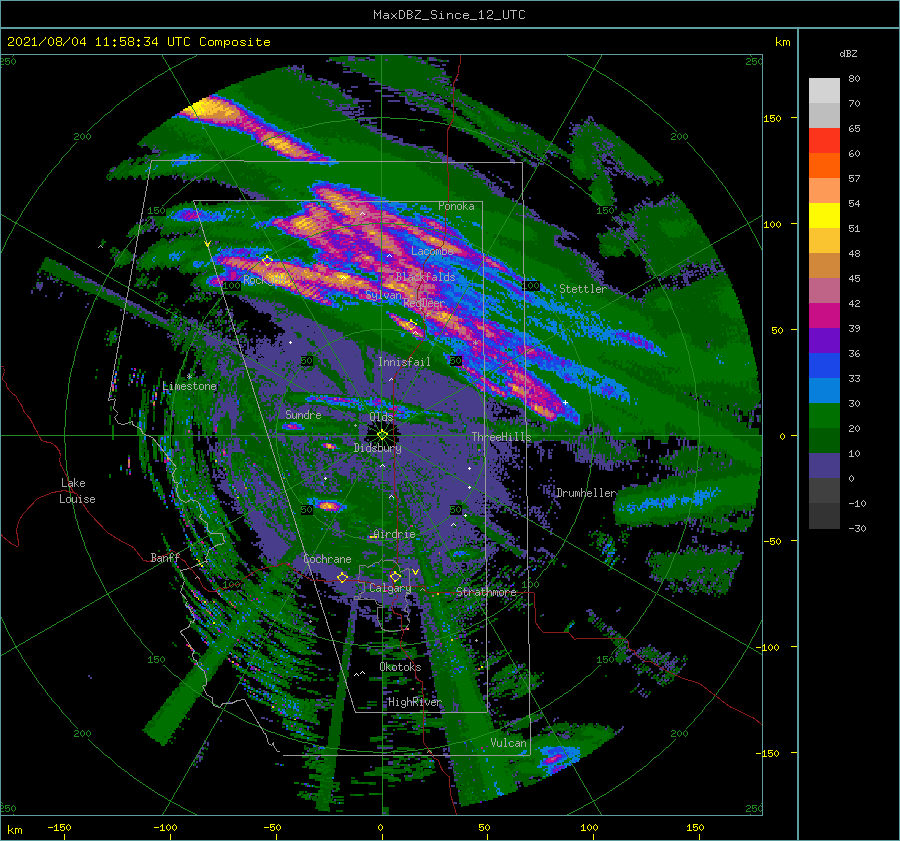This screenshot has width=900, height=841.
Task: Click the white plus marker southeast of storm band
Action: coord(565,402)
